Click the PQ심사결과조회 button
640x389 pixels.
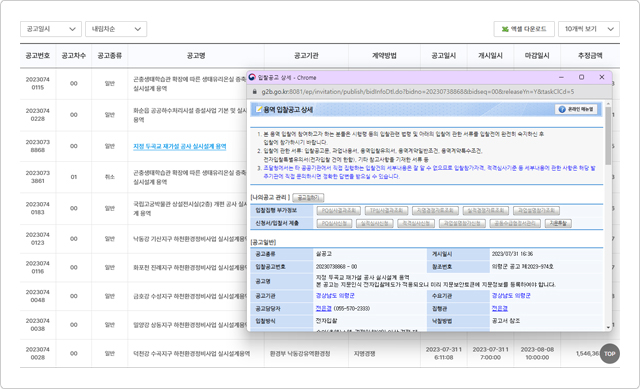(x=338, y=211)
